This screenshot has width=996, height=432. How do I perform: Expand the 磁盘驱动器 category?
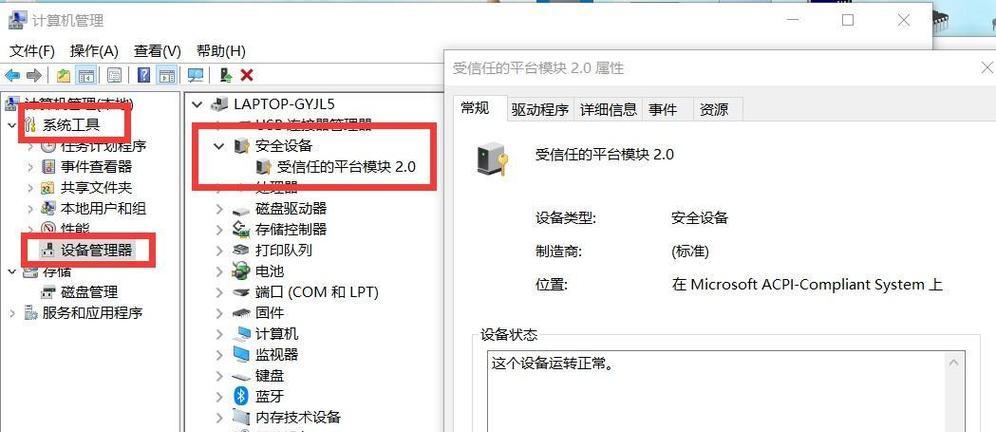coord(219,208)
